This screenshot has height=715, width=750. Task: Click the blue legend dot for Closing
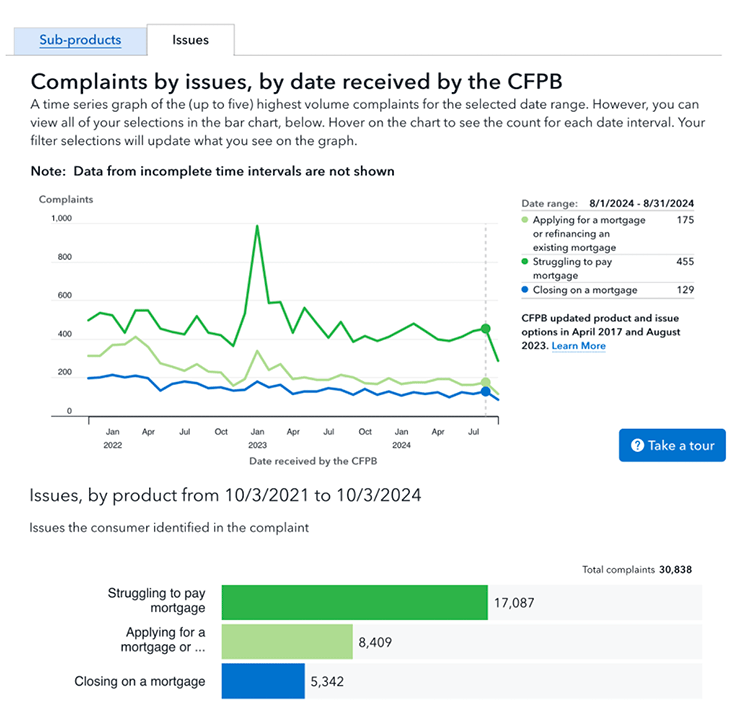tap(526, 290)
